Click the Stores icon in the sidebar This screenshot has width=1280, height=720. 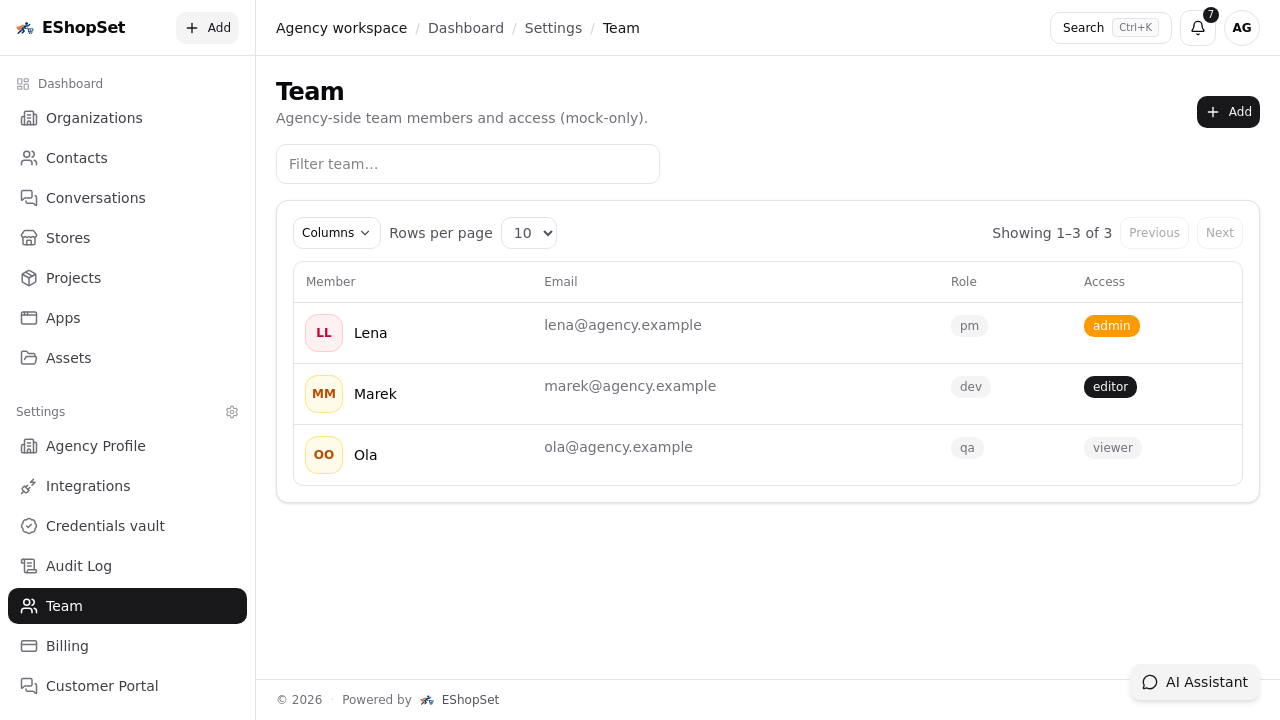point(29,238)
